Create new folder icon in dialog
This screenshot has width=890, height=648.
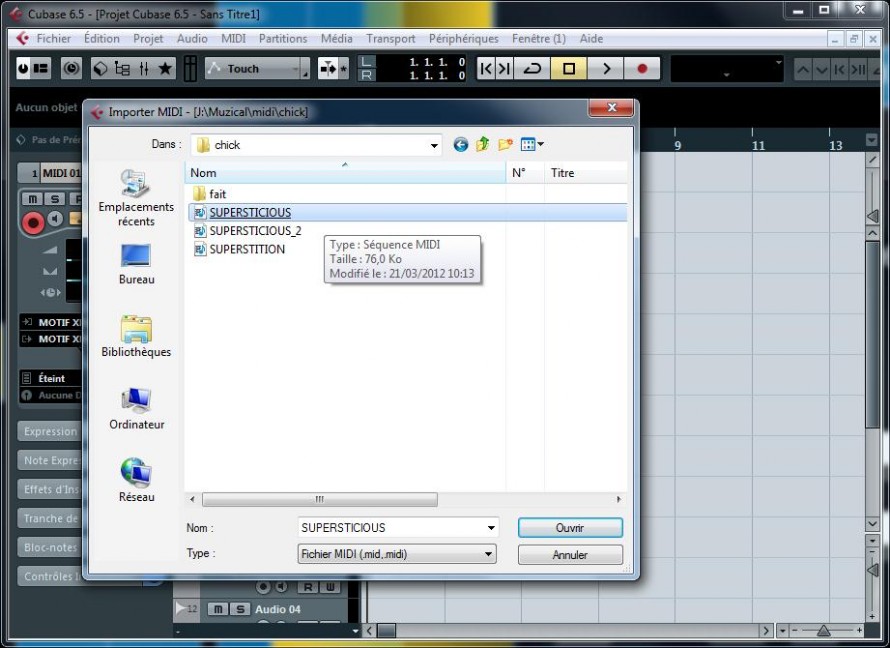tap(505, 144)
